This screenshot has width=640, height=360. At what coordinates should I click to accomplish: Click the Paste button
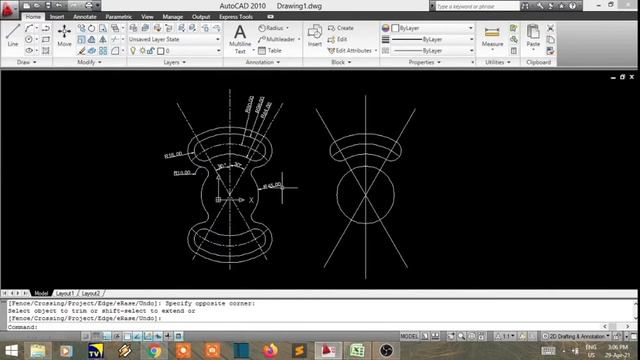pos(533,36)
